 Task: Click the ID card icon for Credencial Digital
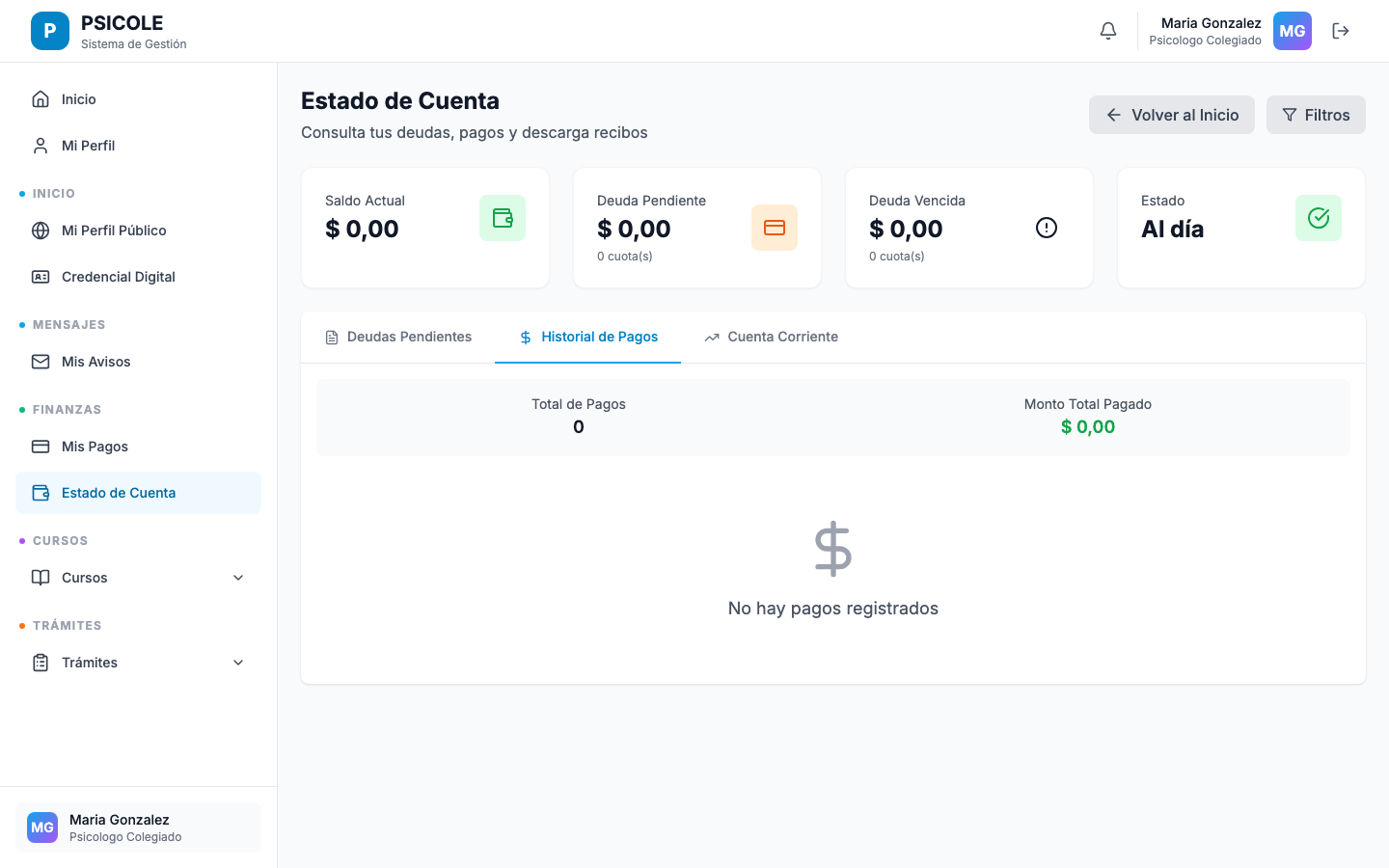tap(41, 277)
